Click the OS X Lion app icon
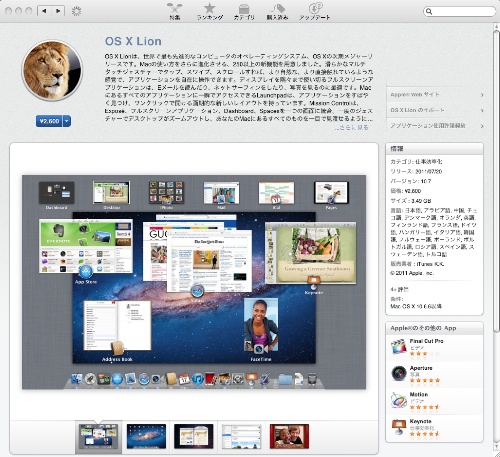 pyautogui.click(x=52, y=70)
